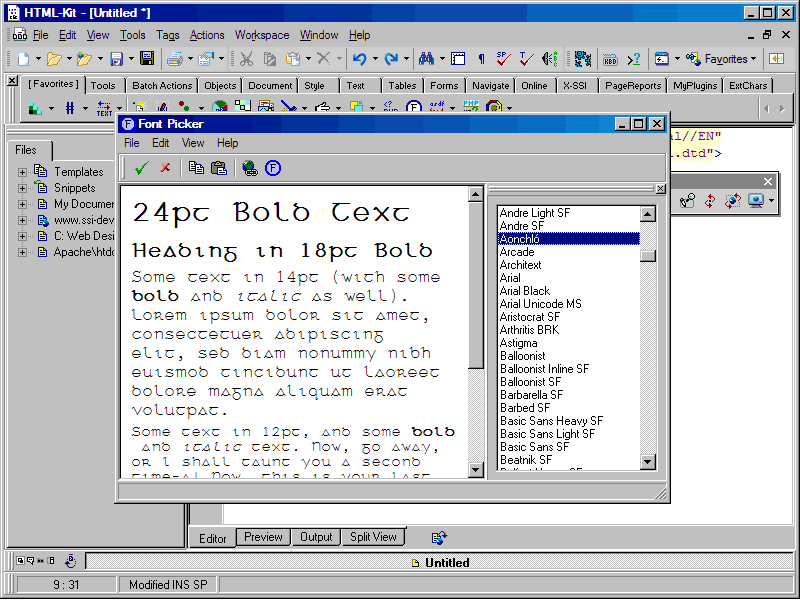Screen dimensions: 800x600
Task: Select Arial Black in font list
Action: pos(568,291)
